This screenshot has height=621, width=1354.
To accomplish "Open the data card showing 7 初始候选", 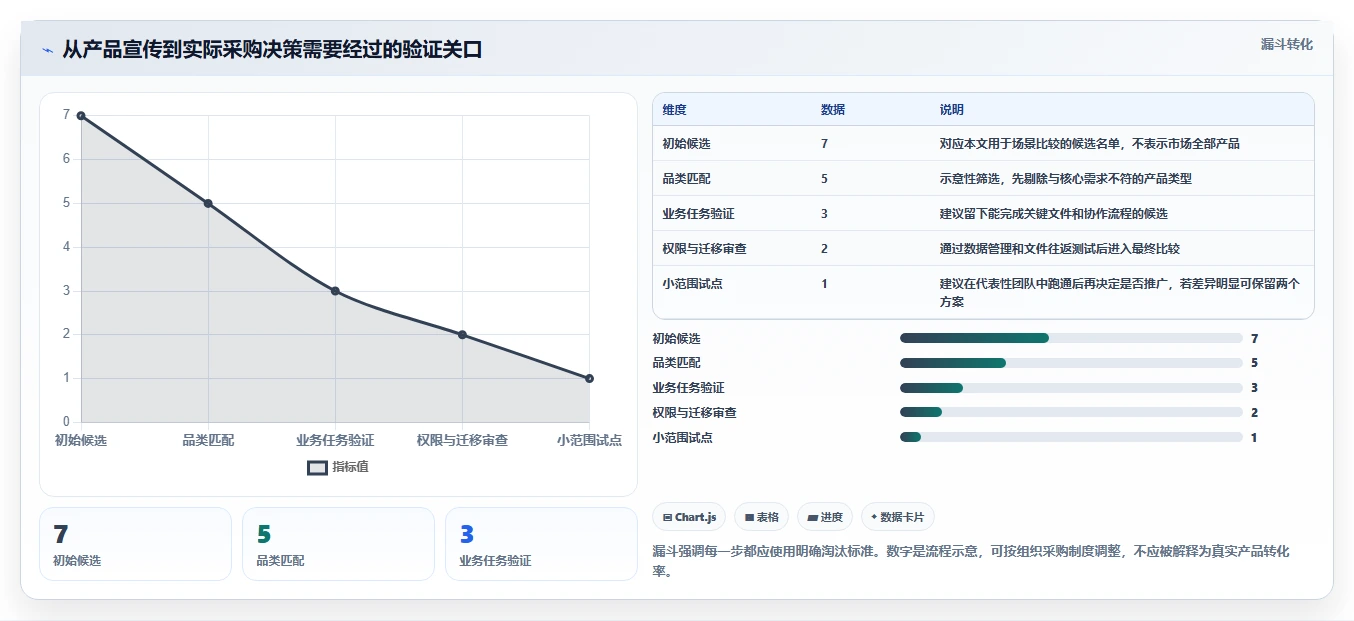I will pos(135,544).
